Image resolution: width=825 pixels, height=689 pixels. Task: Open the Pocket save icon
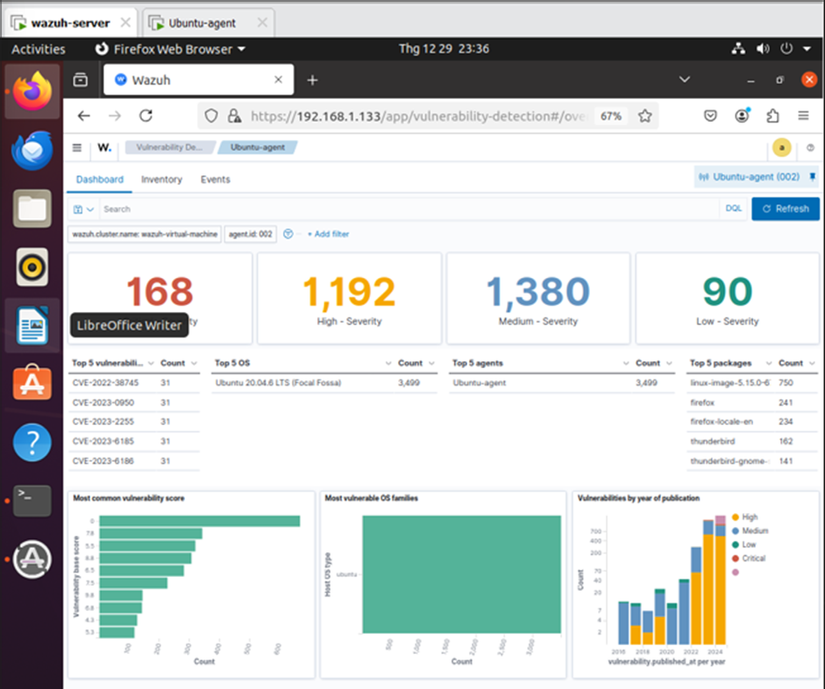[710, 116]
